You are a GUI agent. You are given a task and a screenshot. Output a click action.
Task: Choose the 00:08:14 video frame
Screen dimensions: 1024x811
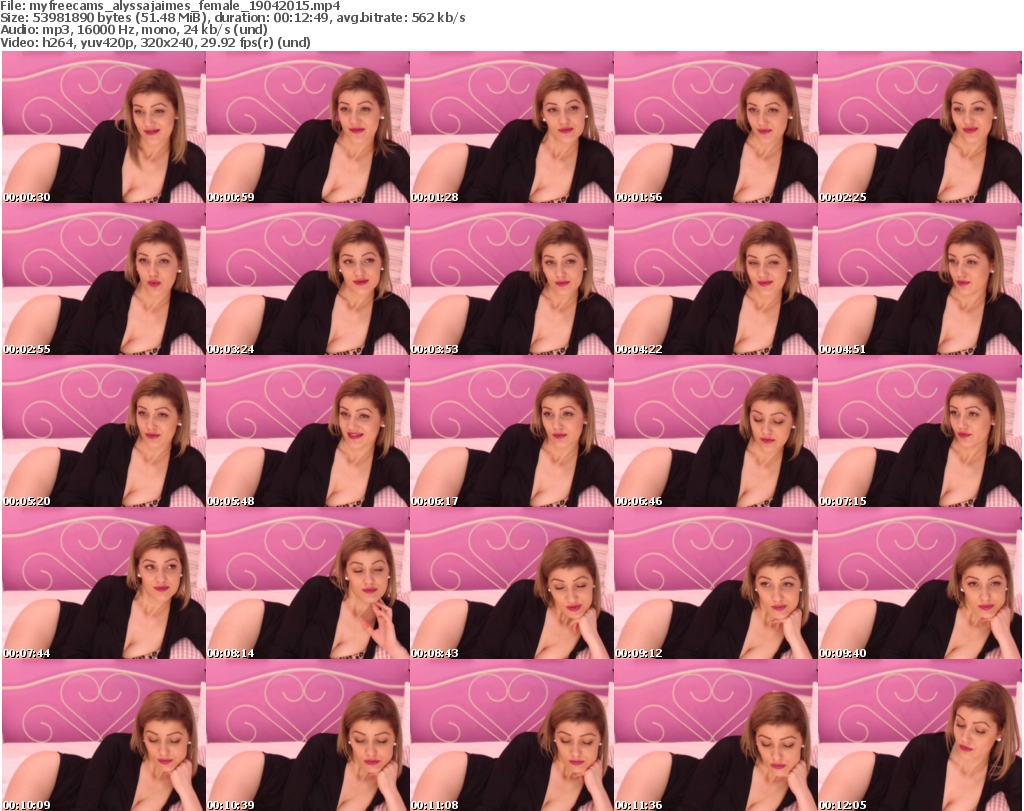click(308, 584)
